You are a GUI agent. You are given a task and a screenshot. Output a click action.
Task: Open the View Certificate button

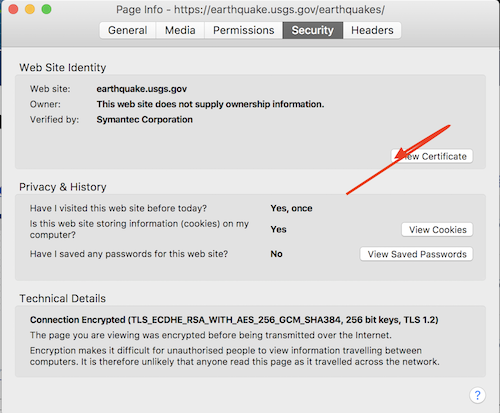coord(432,156)
